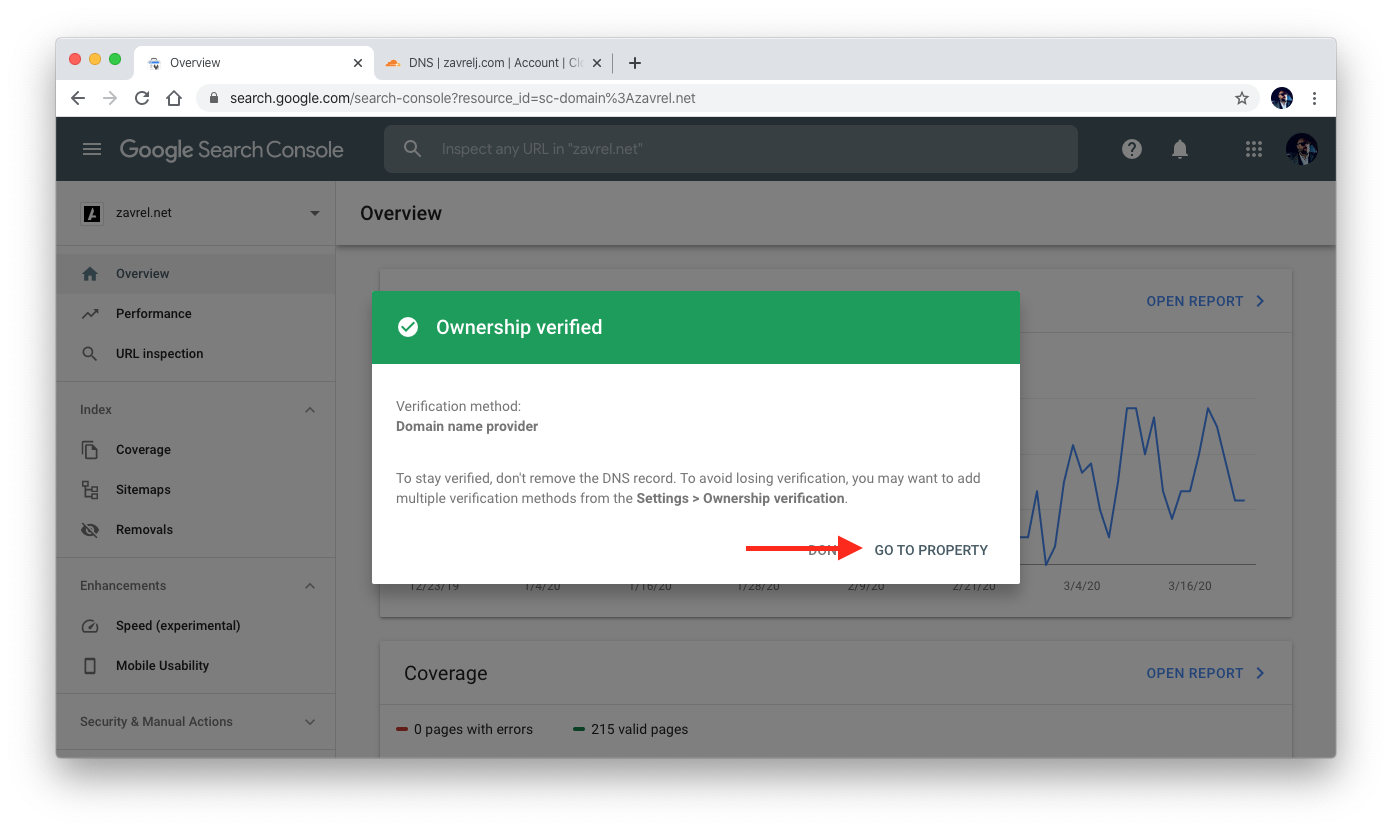Open the Chrome three-dot menu

tap(1314, 98)
